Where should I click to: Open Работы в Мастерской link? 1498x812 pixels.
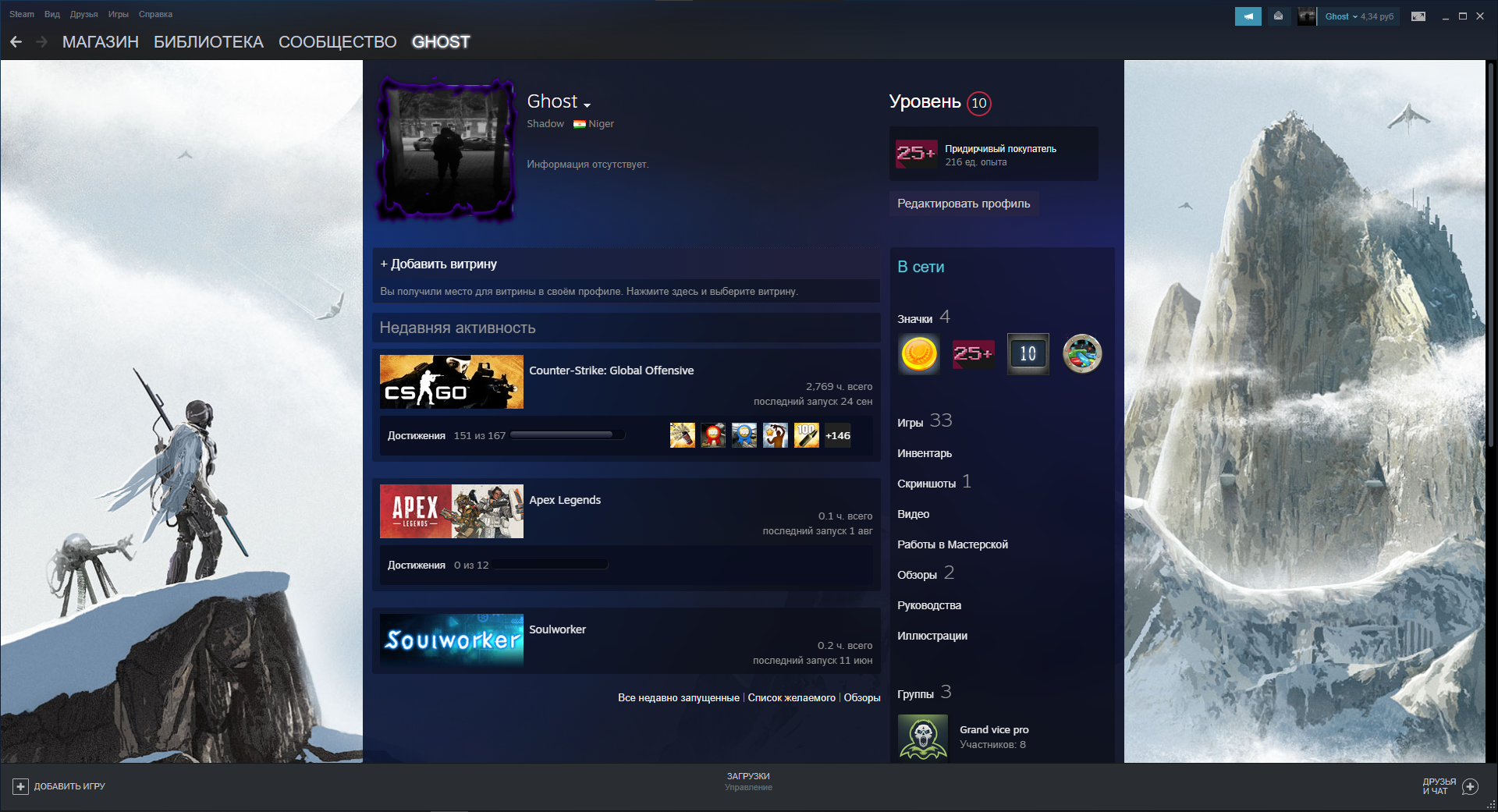(x=953, y=544)
